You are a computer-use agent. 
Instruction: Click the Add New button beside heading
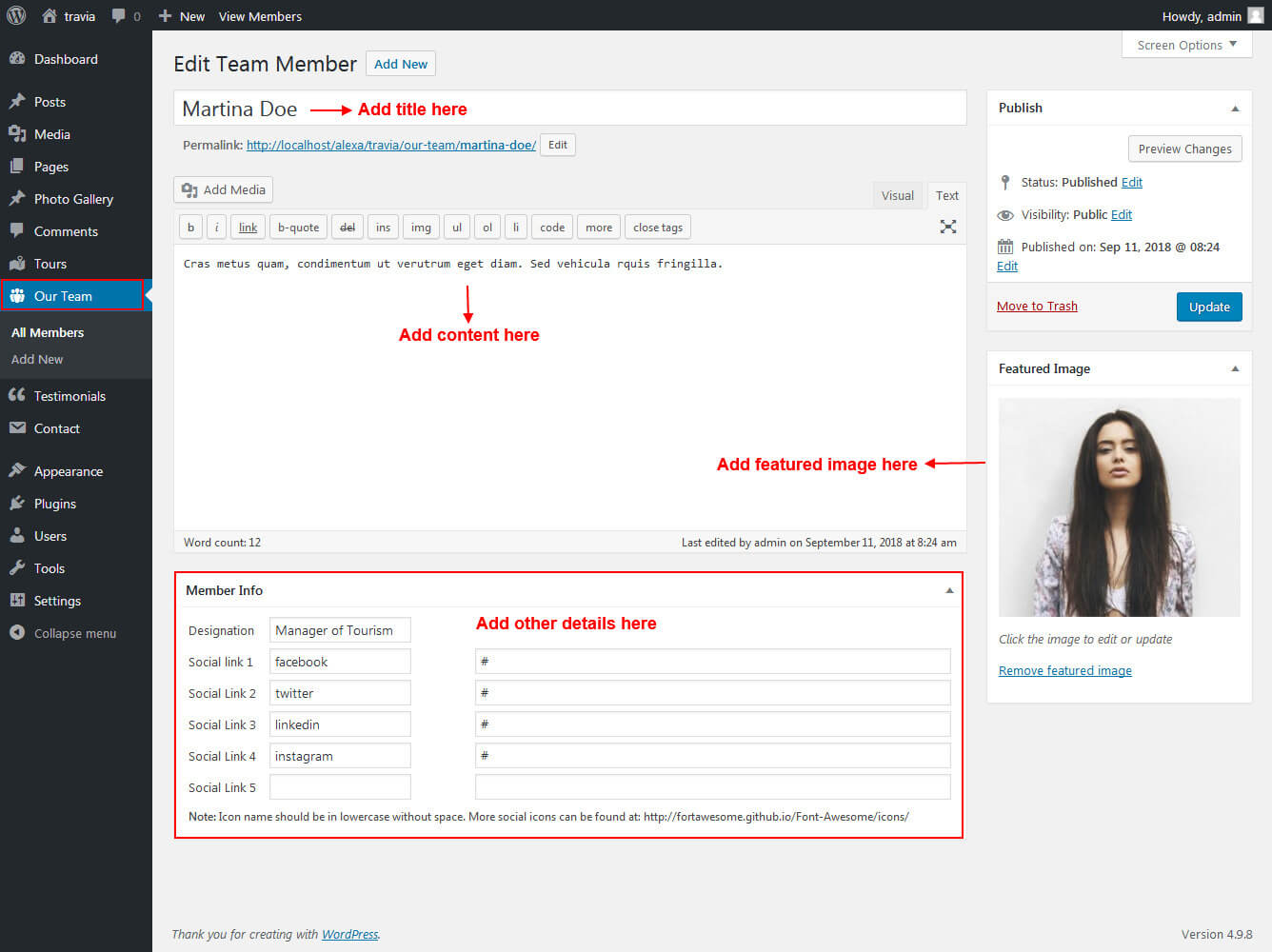tap(401, 64)
